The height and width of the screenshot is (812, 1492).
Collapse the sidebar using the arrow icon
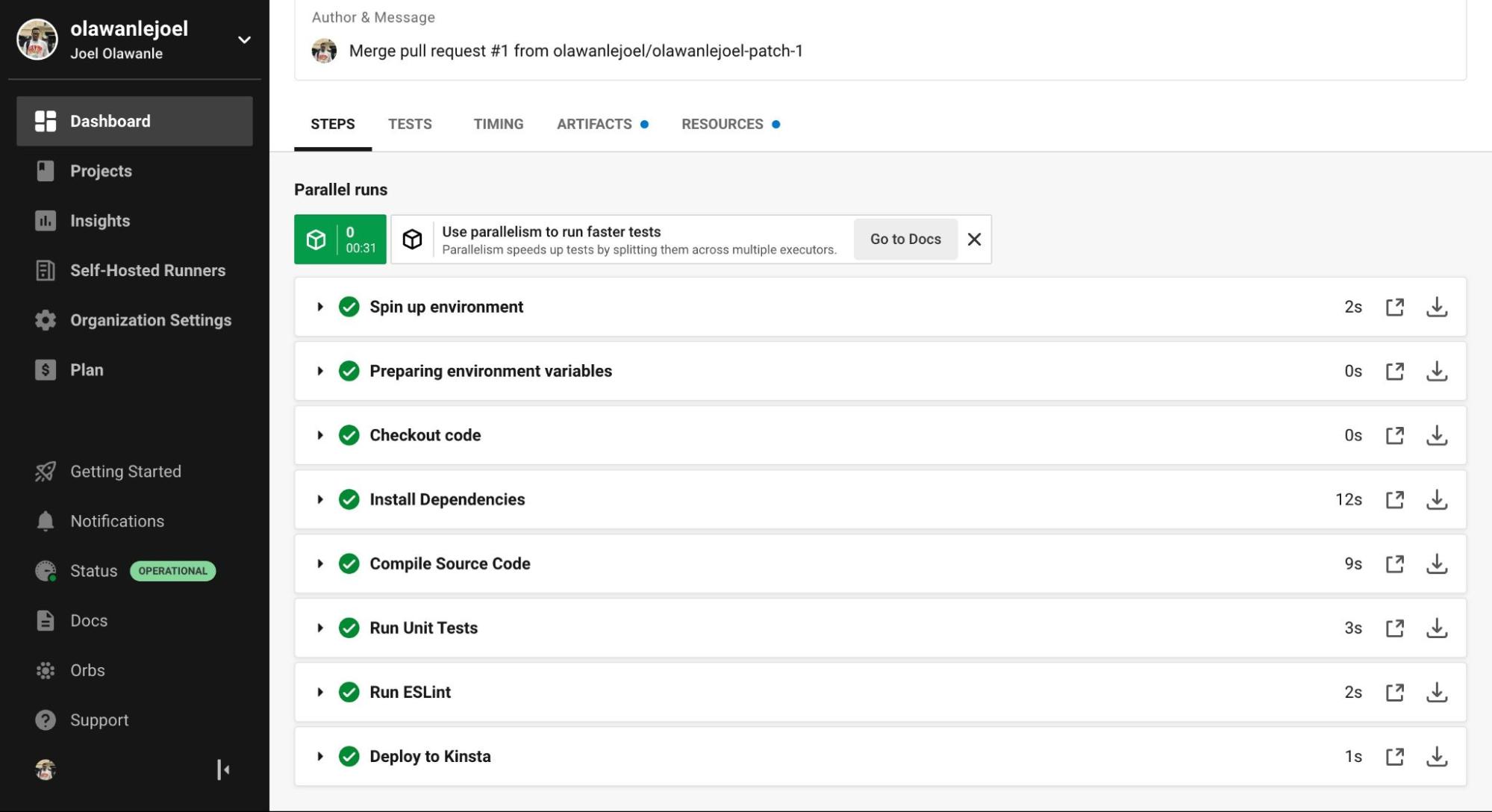tap(222, 769)
